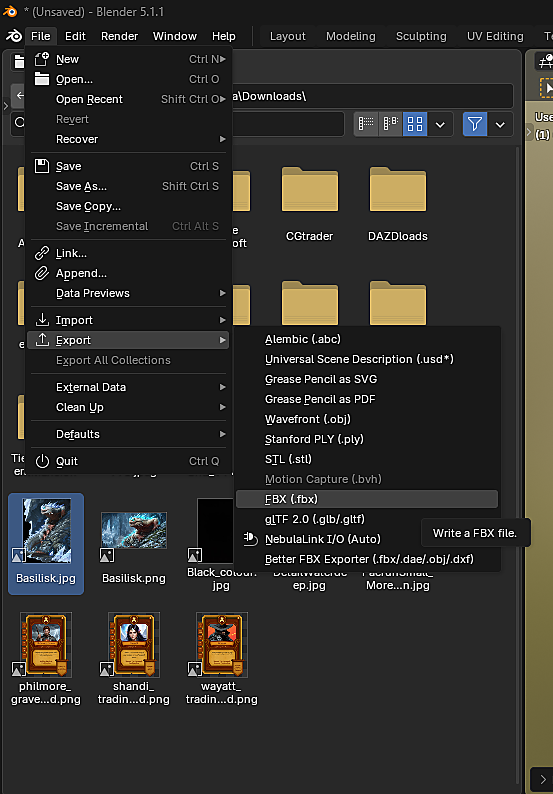Export as Stanford PLY (.ply)
This screenshot has height=794, width=553.
click(x=367, y=439)
